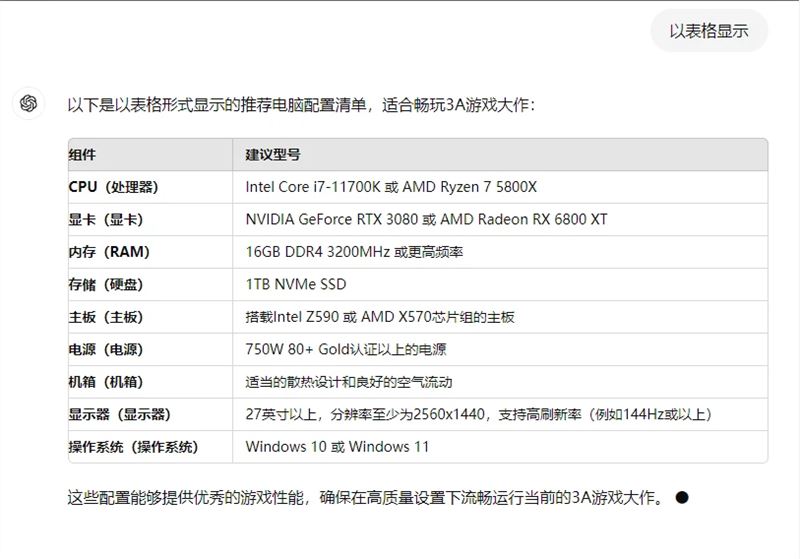
Task: Select the Intel Core i7-11700K cell
Action: (x=500, y=187)
